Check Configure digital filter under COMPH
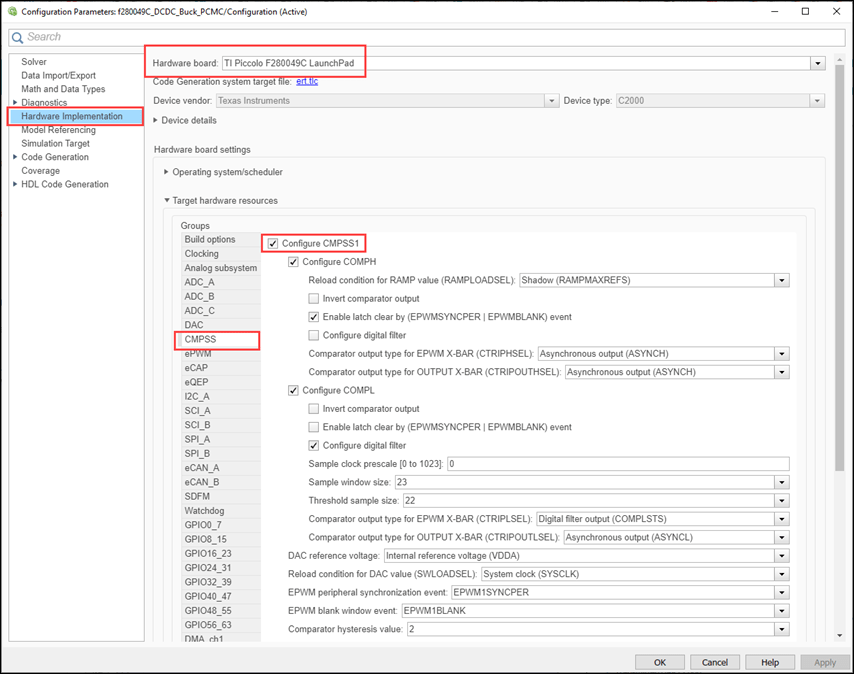Viewport: 854px width, 674px height. 314,335
